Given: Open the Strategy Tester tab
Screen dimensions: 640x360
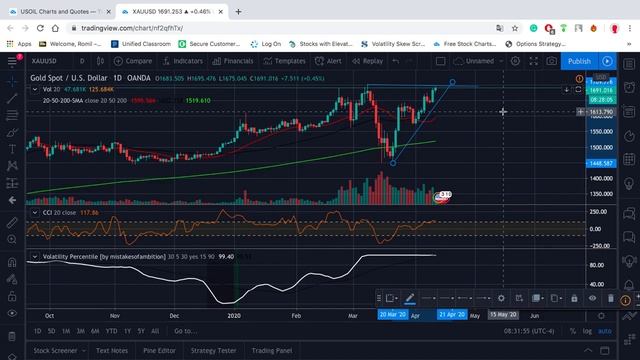Looking at the screenshot, I should click(x=213, y=351).
